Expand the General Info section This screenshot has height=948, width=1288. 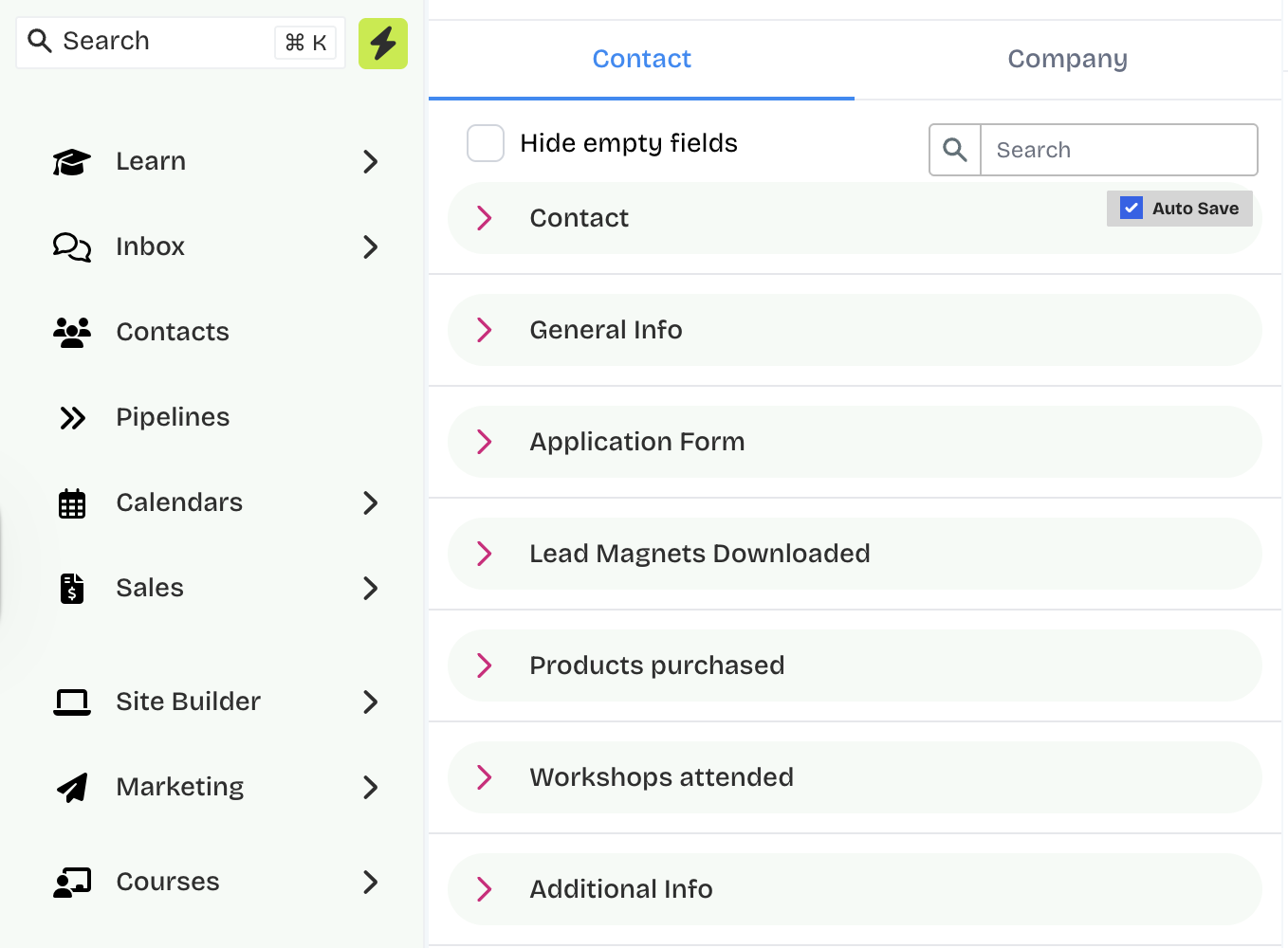tap(485, 330)
